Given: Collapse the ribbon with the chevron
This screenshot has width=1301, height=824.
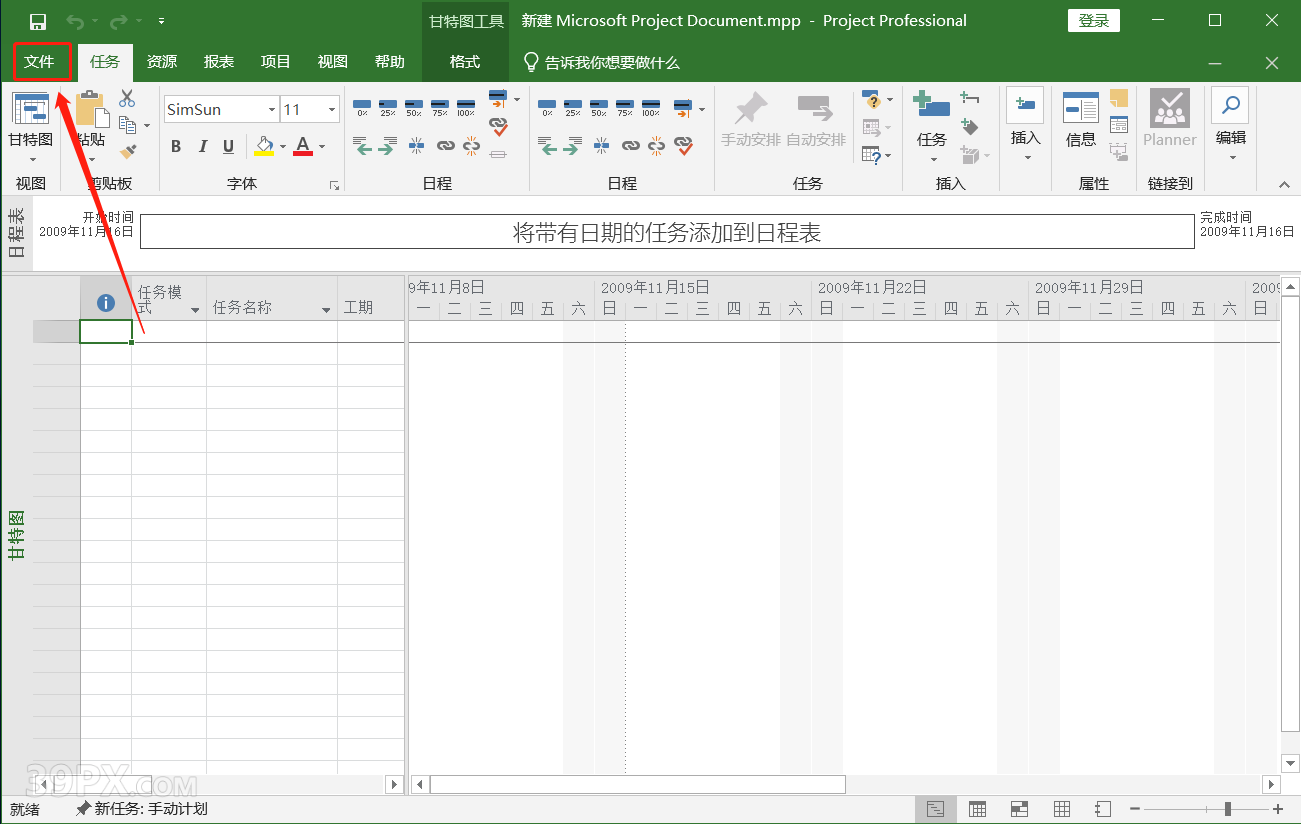Looking at the screenshot, I should point(1285,185).
